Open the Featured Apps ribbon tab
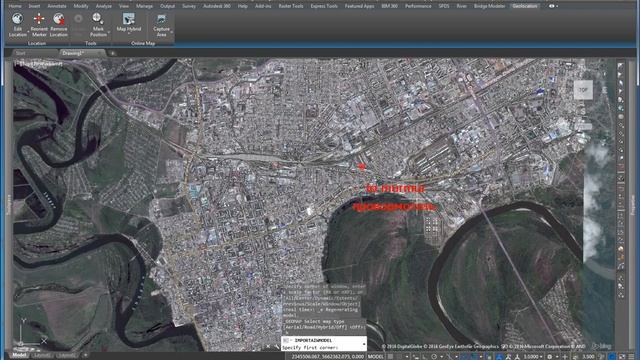This screenshot has width=640, height=360. pos(360,6)
